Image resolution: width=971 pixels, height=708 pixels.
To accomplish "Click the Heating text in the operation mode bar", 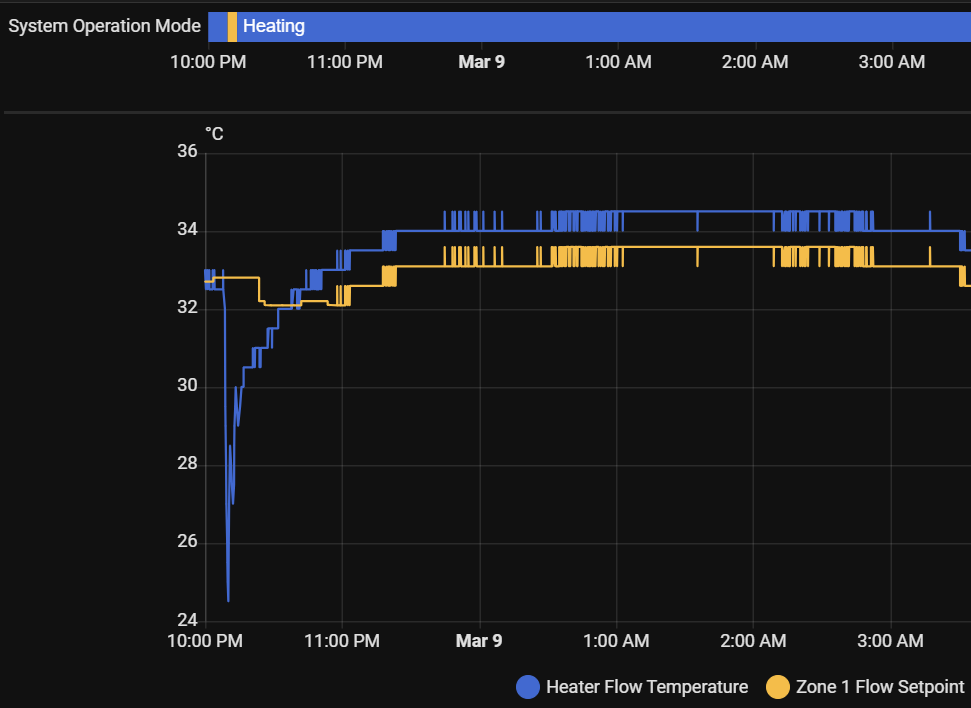I will (274, 26).
